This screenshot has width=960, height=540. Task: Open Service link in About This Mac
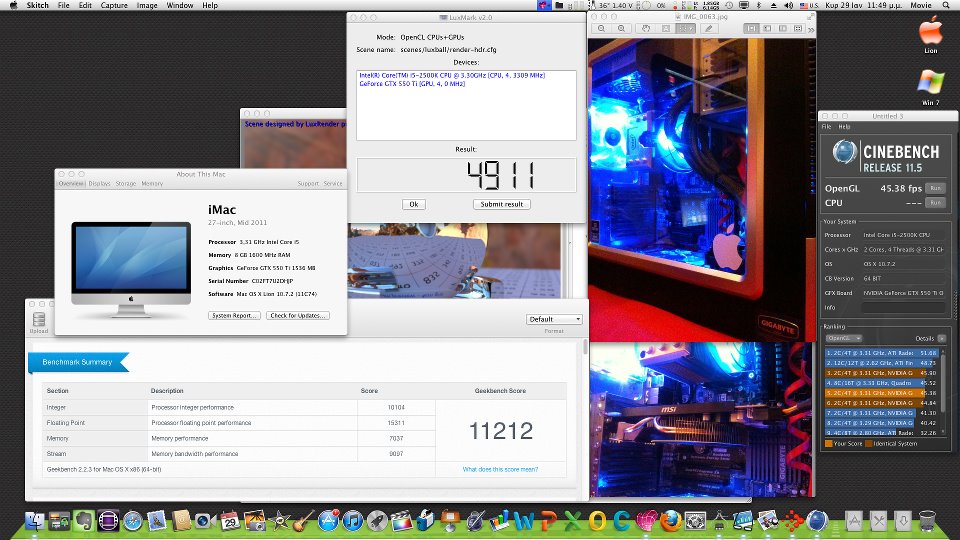(x=332, y=184)
